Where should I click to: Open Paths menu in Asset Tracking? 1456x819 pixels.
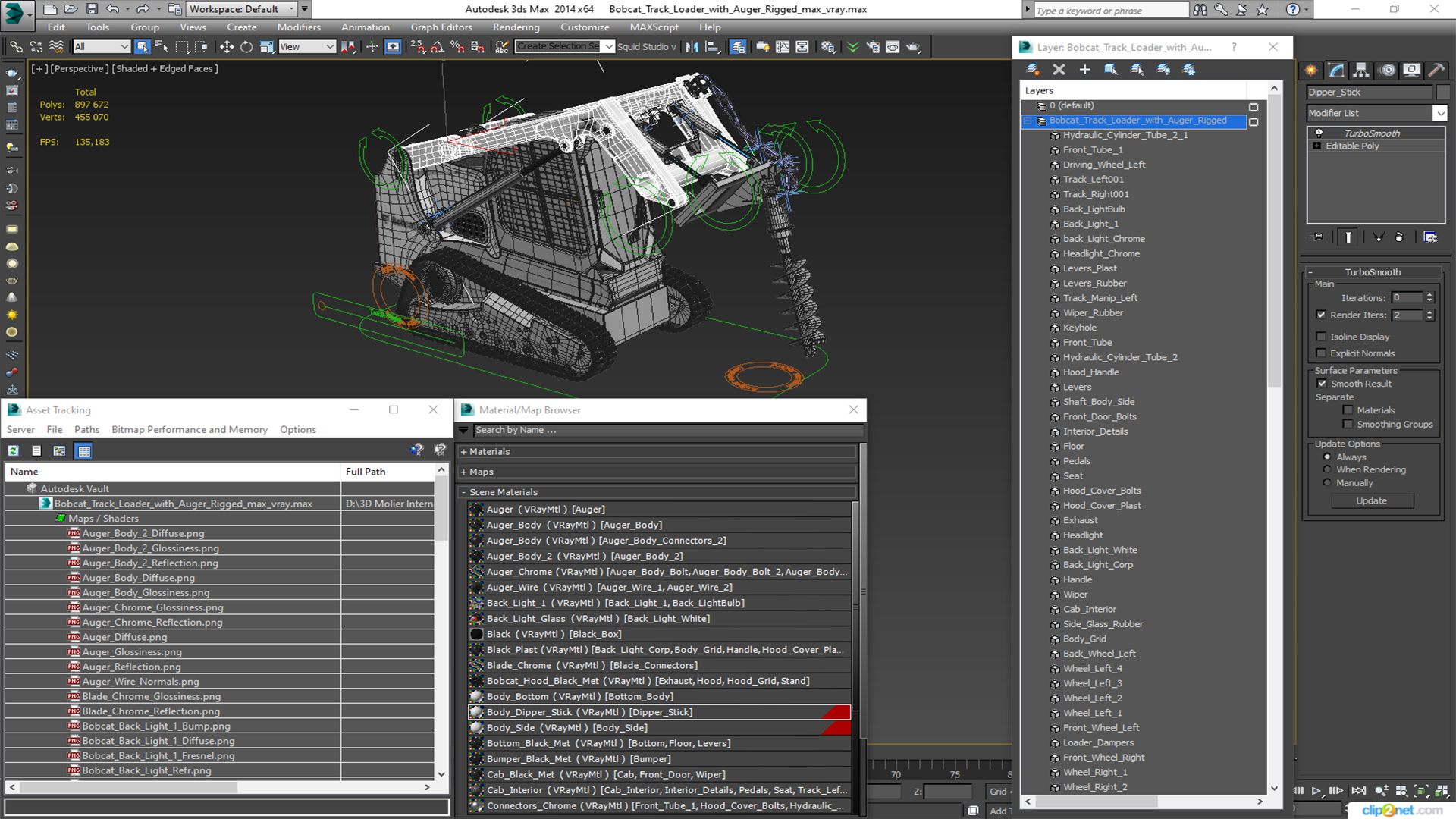(87, 430)
